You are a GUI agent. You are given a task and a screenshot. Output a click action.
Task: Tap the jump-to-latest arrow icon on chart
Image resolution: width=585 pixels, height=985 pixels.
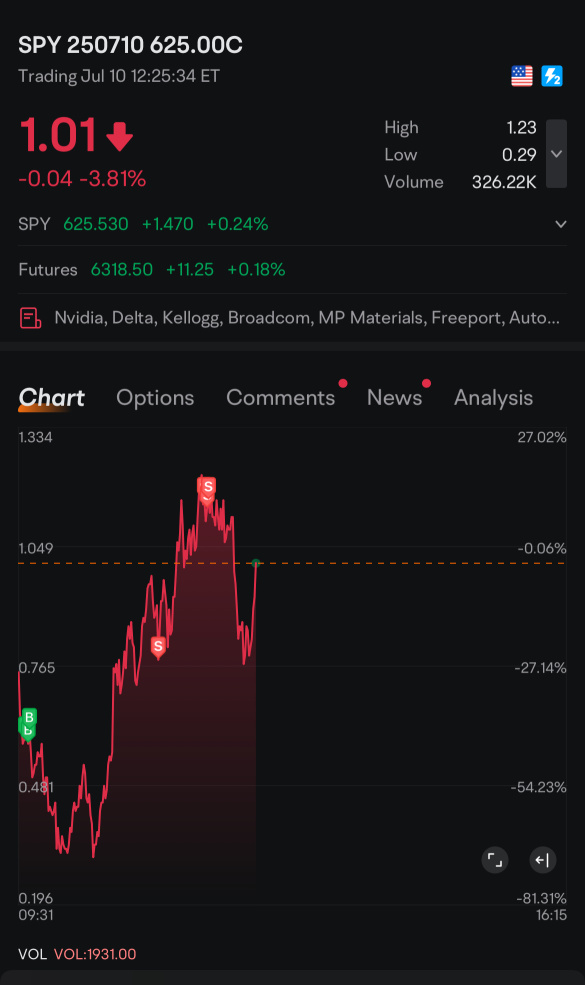point(542,860)
